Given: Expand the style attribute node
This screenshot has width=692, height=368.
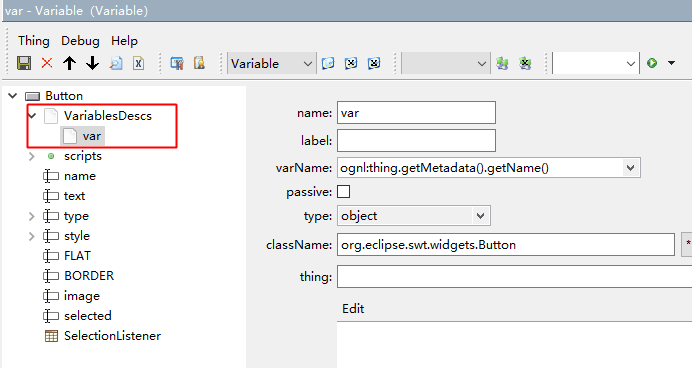Looking at the screenshot, I should (31, 236).
